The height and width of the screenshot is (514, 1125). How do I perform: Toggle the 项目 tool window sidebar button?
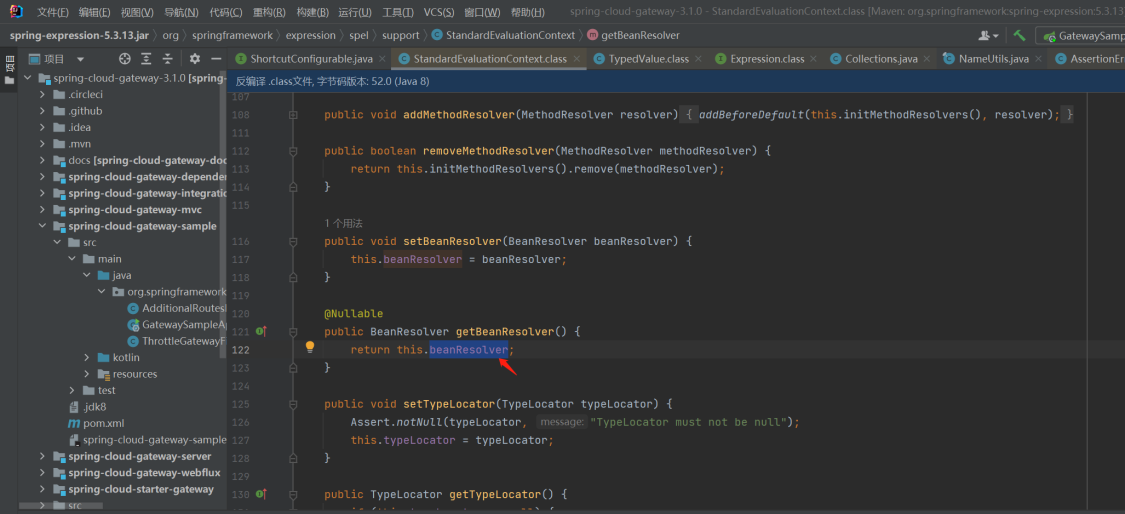pyautogui.click(x=9, y=72)
